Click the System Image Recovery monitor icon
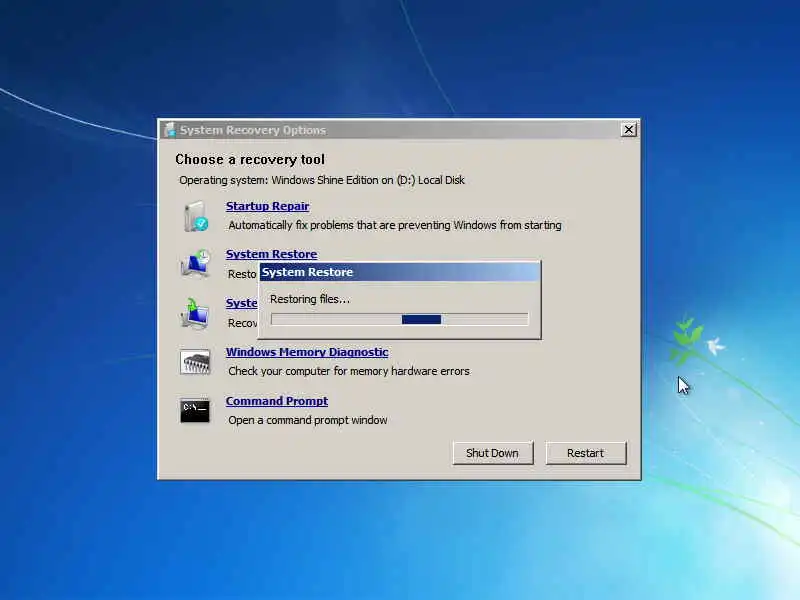Viewport: 800px width, 600px height. tap(194, 313)
